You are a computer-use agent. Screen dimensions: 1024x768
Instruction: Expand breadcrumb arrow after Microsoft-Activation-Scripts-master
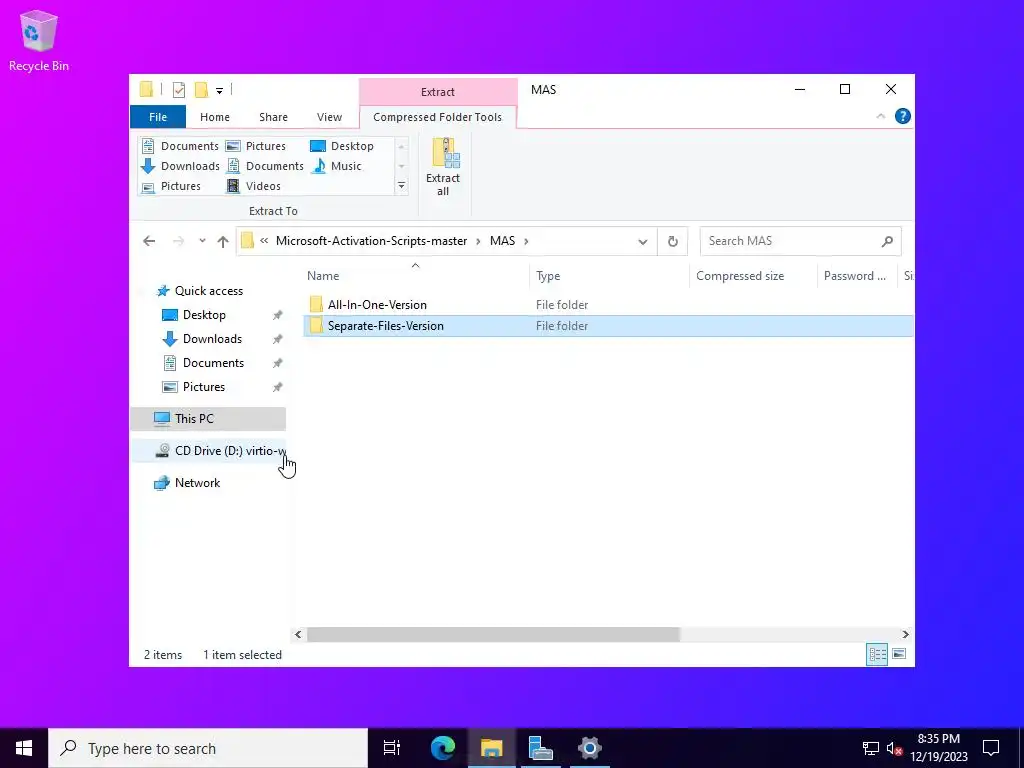coord(478,242)
